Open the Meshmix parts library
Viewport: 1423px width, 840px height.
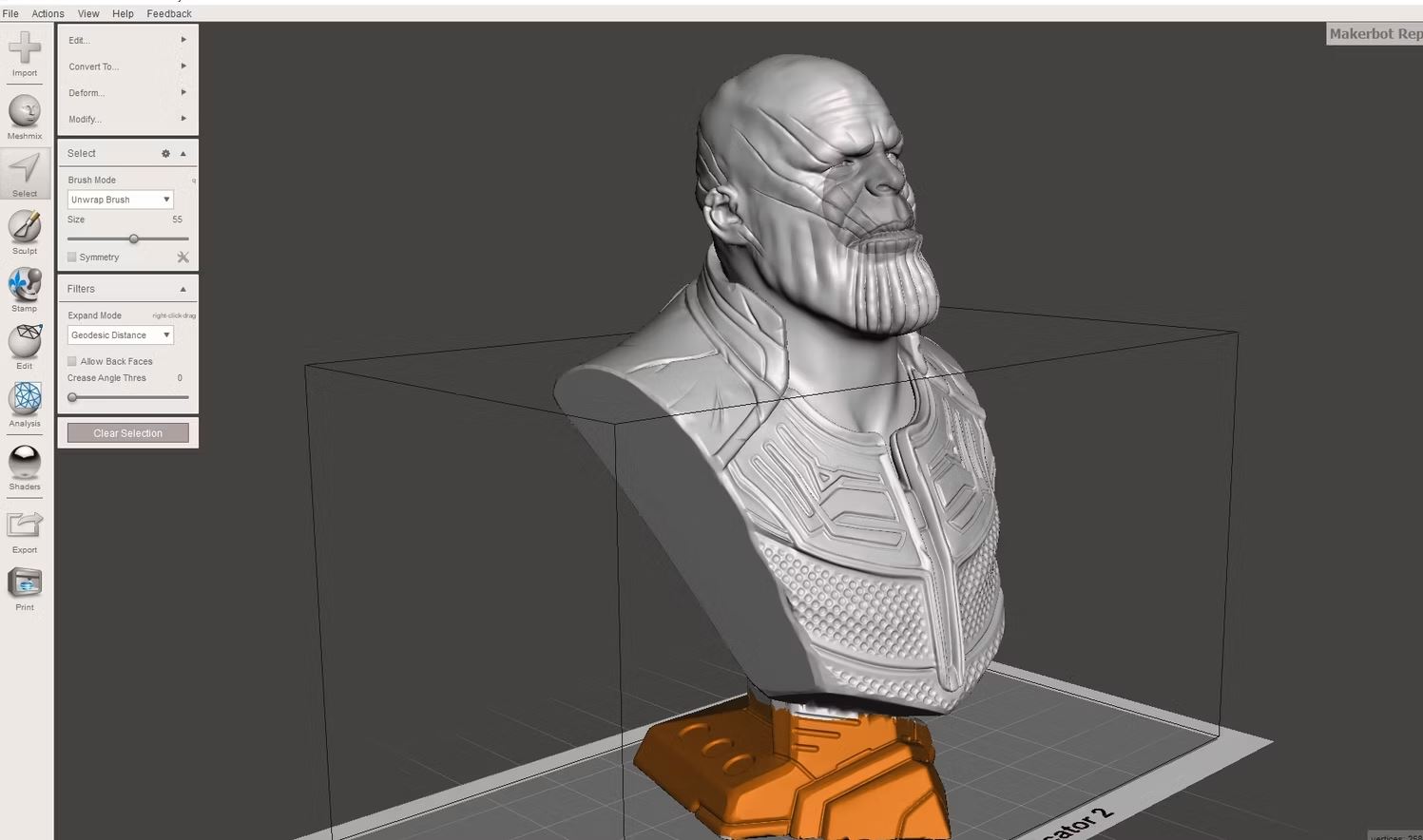point(25,111)
